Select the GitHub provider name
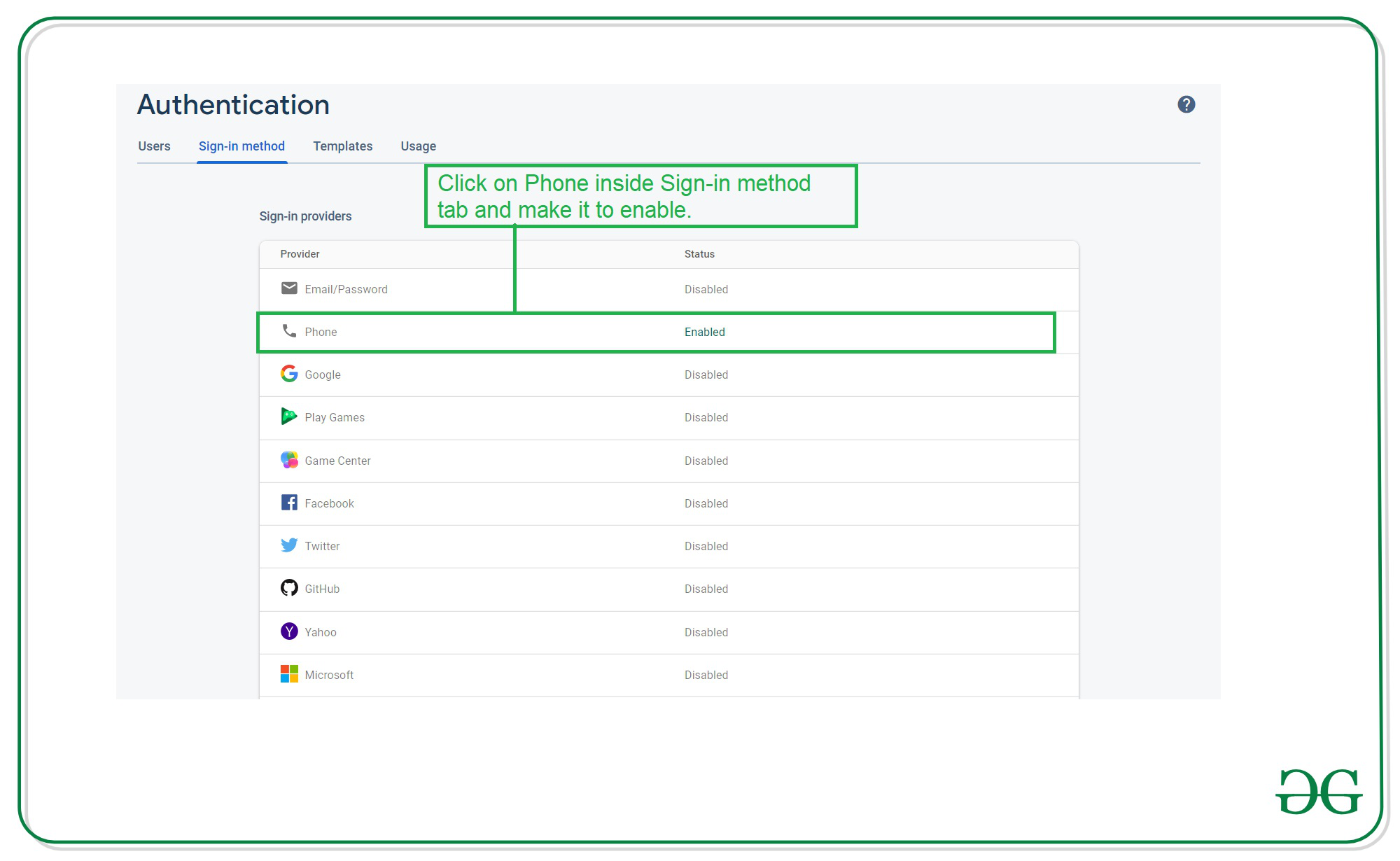This screenshot has width=1400, height=861. [x=322, y=589]
